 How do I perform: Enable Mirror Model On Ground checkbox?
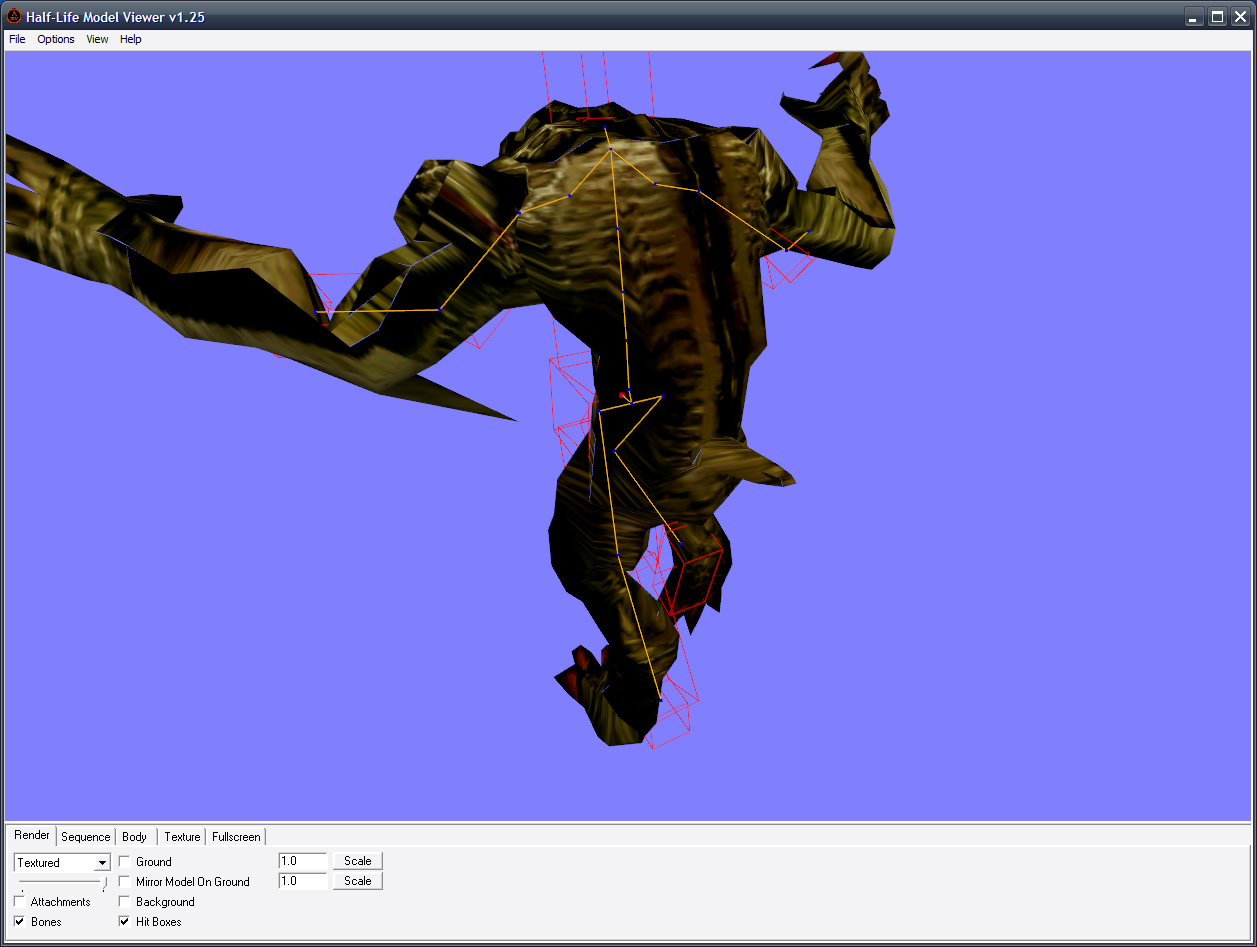click(124, 881)
